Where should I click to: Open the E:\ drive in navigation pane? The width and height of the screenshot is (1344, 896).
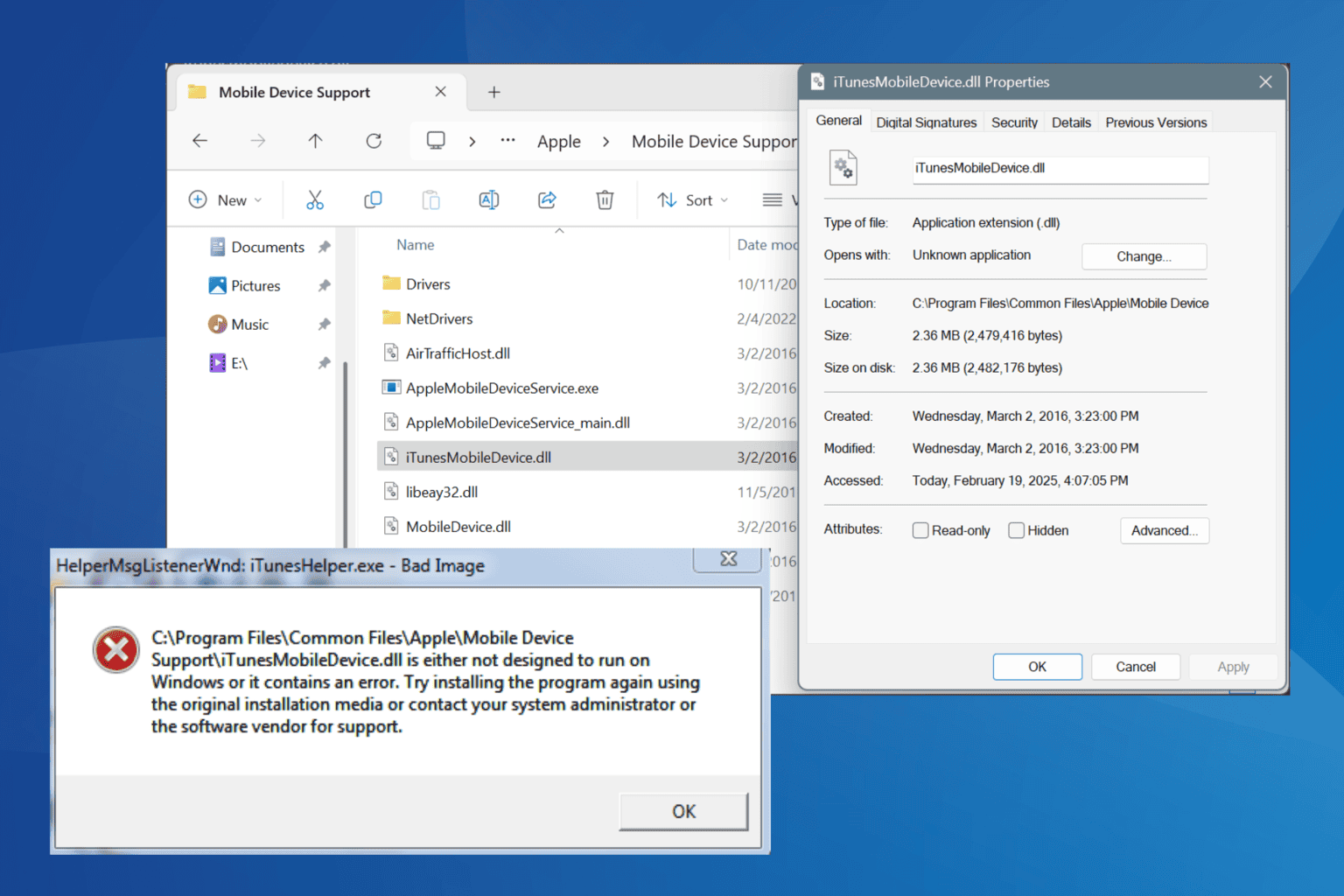[228, 363]
